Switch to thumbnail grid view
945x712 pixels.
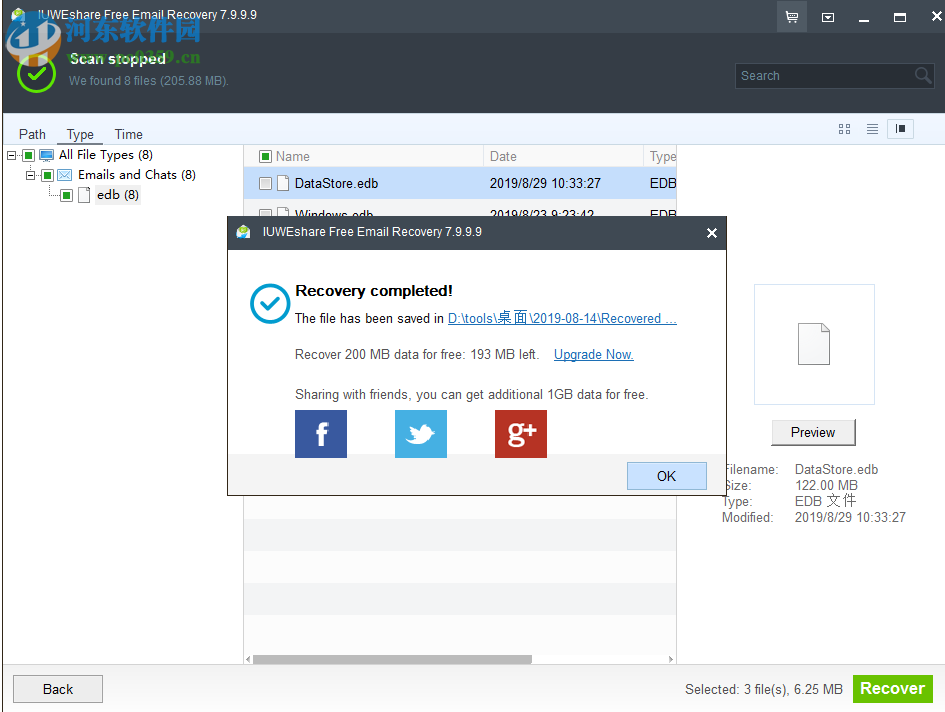click(844, 129)
